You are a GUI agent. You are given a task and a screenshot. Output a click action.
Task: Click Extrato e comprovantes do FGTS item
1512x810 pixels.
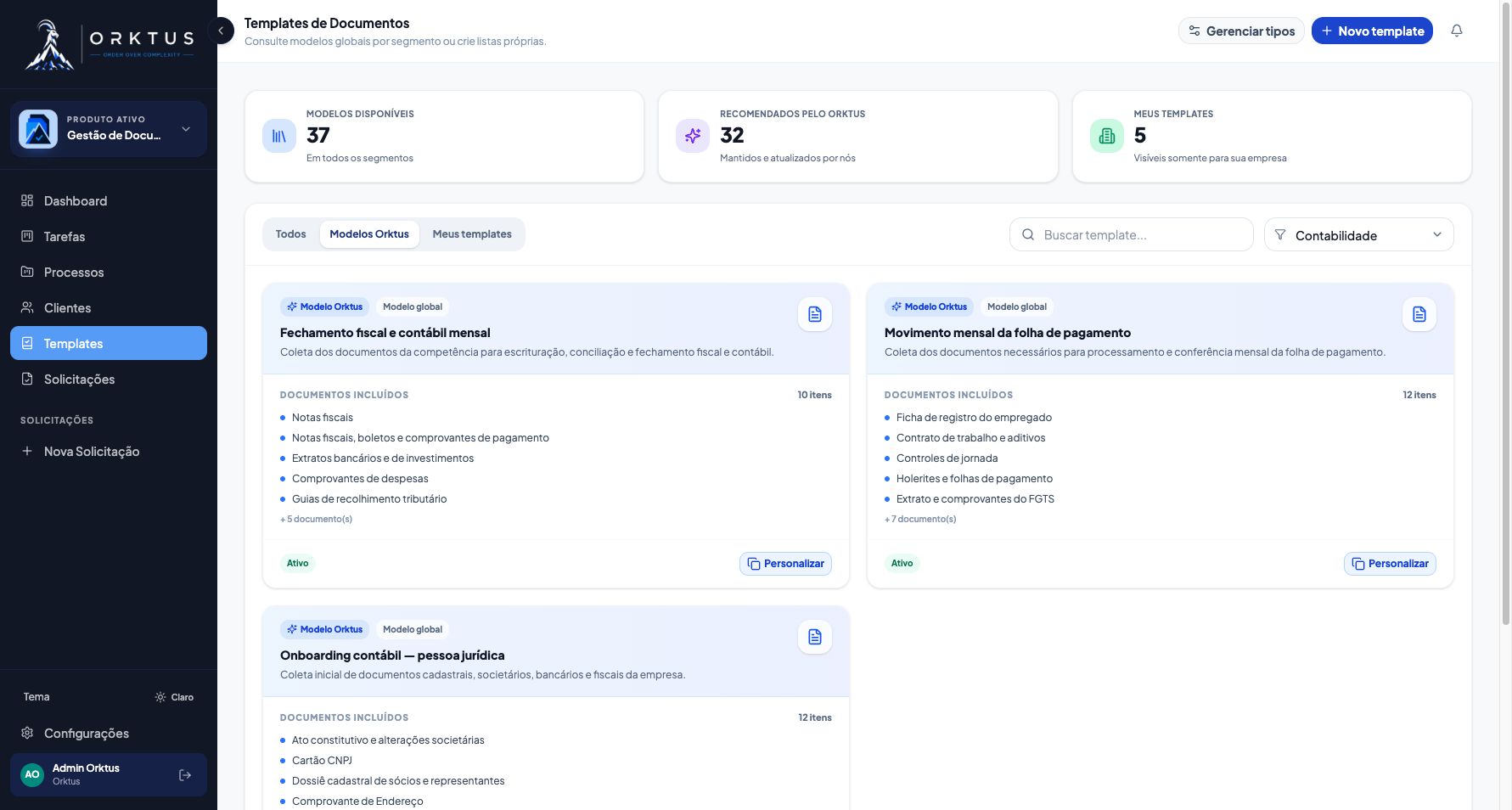click(975, 498)
